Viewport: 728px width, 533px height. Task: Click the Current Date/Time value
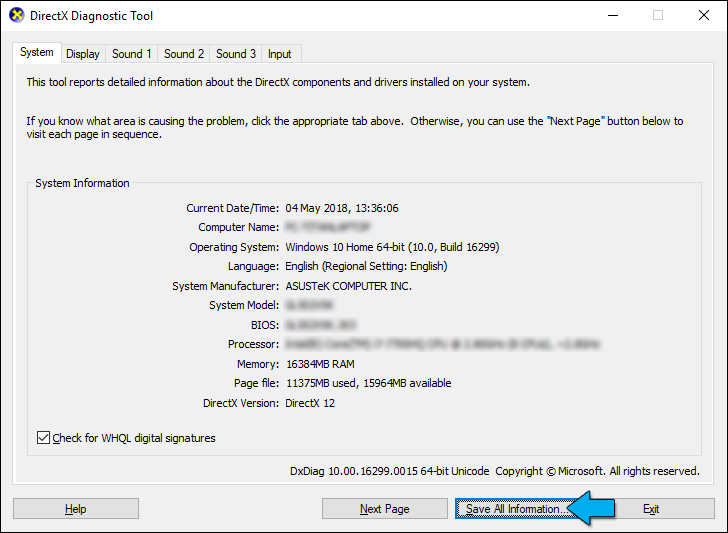342,208
